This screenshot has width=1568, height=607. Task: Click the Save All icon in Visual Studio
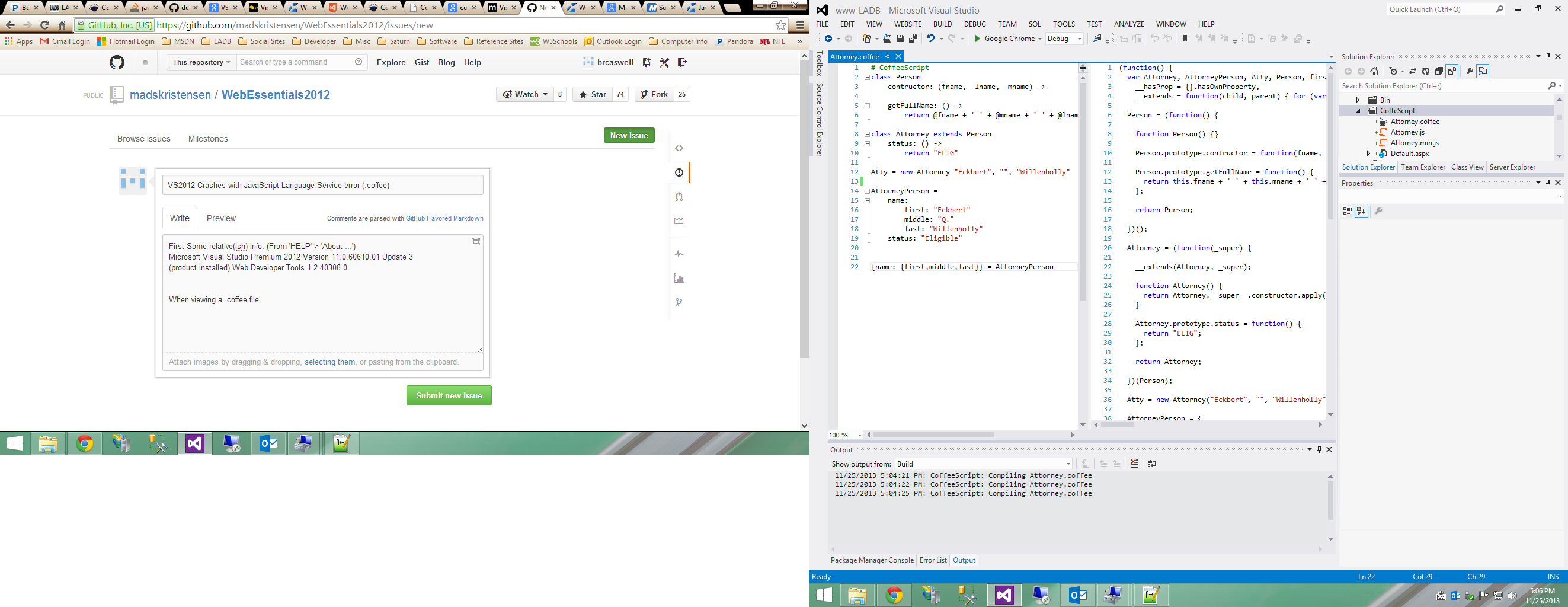(913, 39)
